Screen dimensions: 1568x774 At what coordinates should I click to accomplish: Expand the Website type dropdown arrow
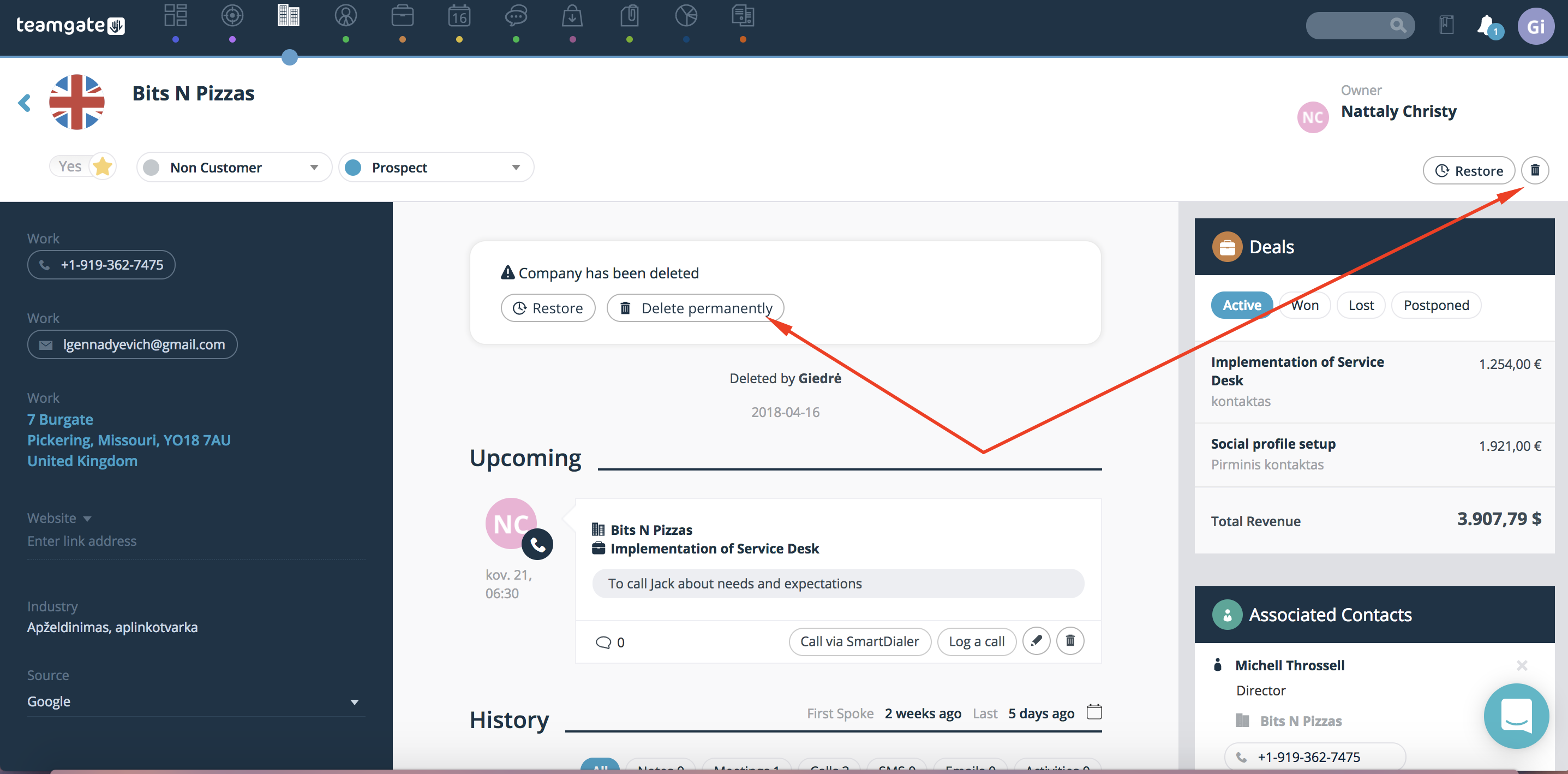click(x=87, y=519)
